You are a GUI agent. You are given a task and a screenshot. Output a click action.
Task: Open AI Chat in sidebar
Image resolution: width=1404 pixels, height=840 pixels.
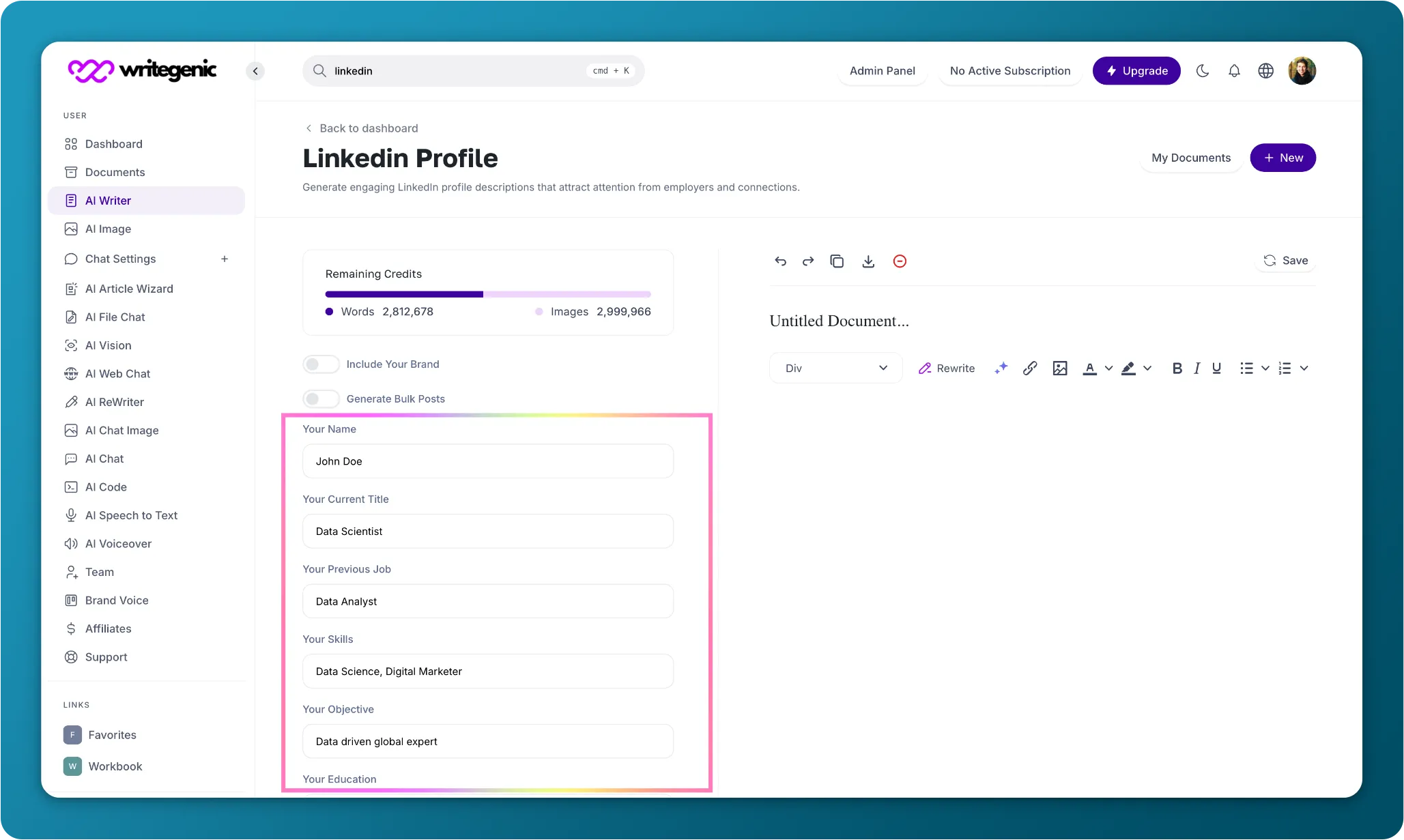point(146,459)
